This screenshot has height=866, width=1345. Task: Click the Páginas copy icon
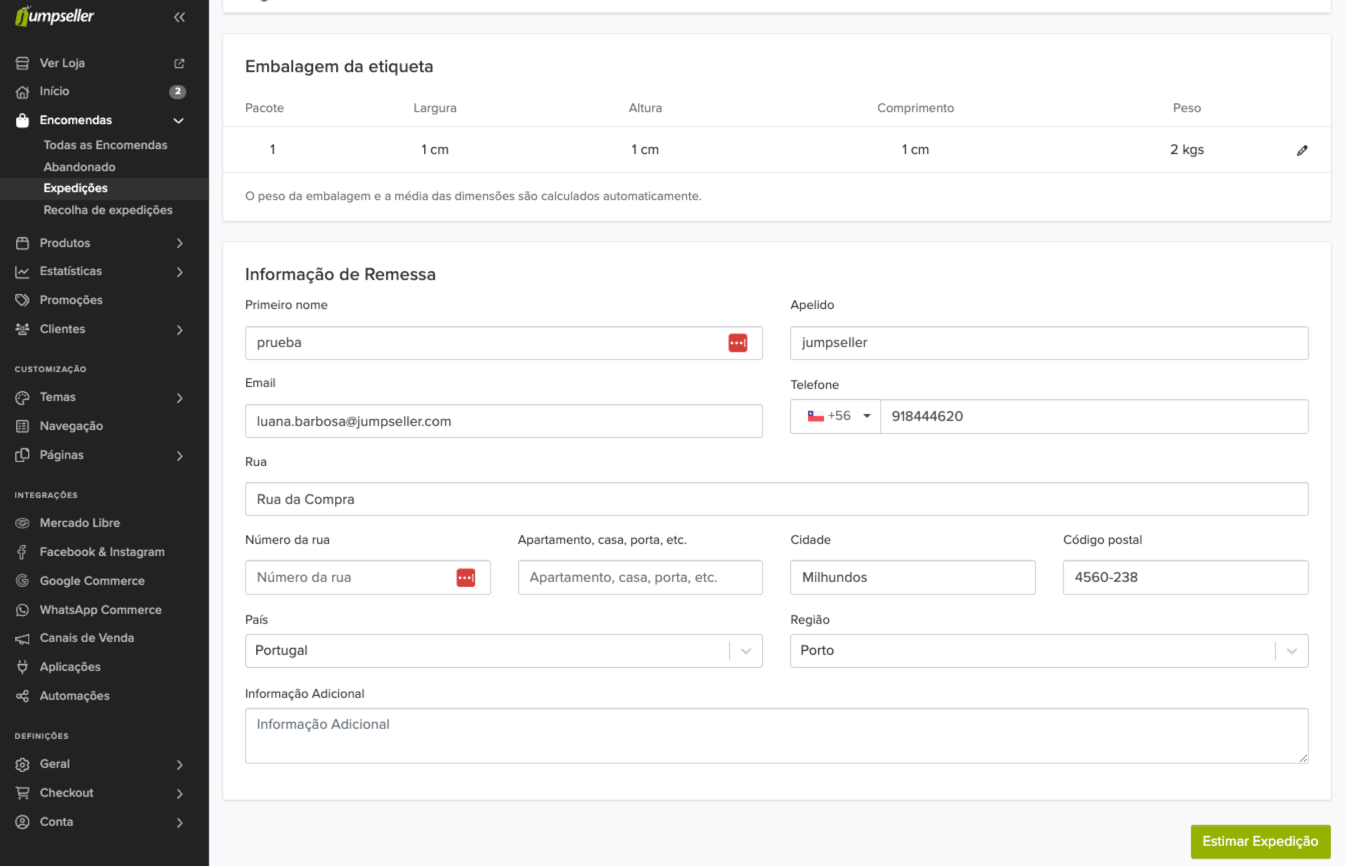[22, 455]
